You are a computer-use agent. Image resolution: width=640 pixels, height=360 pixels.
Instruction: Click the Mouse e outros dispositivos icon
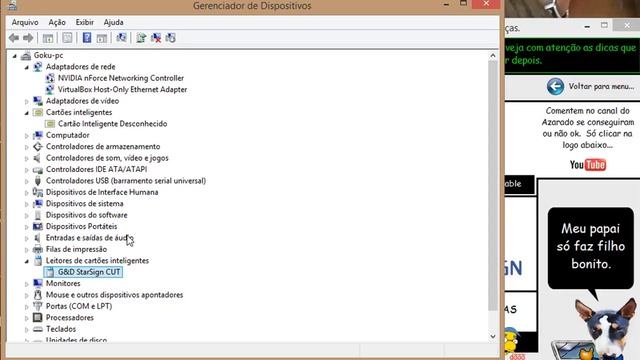pyautogui.click(x=38, y=295)
